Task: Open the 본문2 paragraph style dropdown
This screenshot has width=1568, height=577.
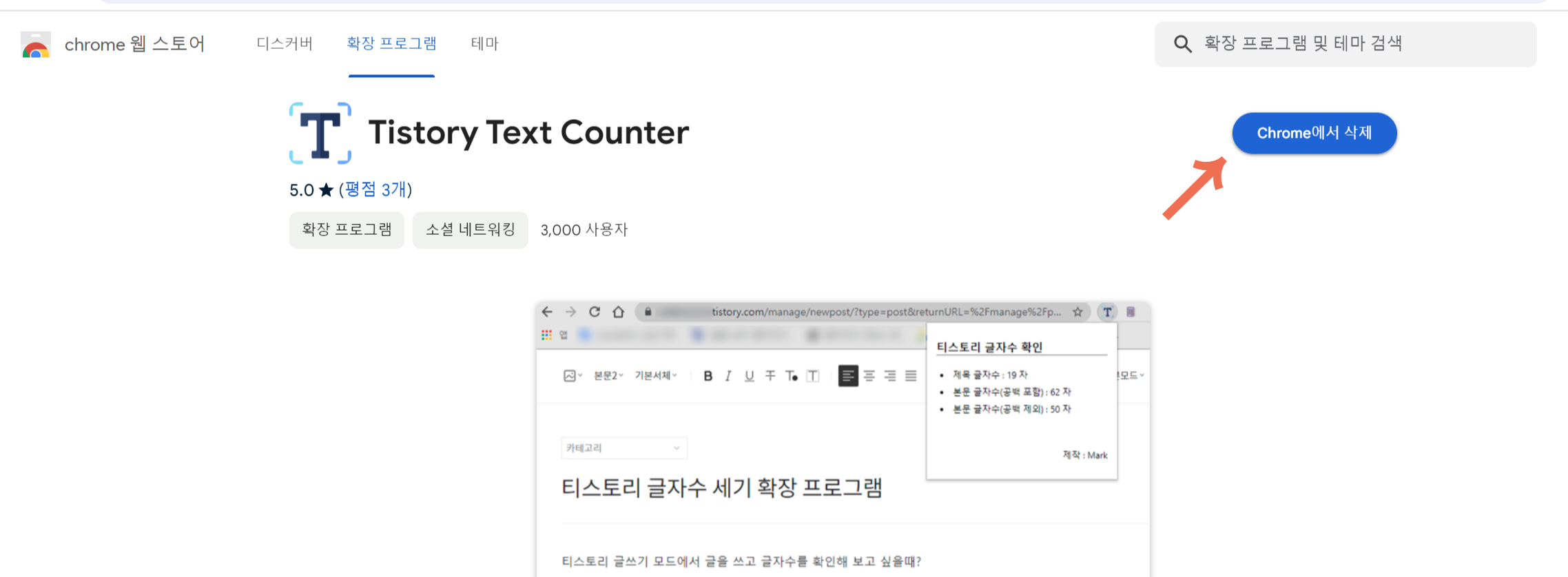Action: pyautogui.click(x=608, y=376)
